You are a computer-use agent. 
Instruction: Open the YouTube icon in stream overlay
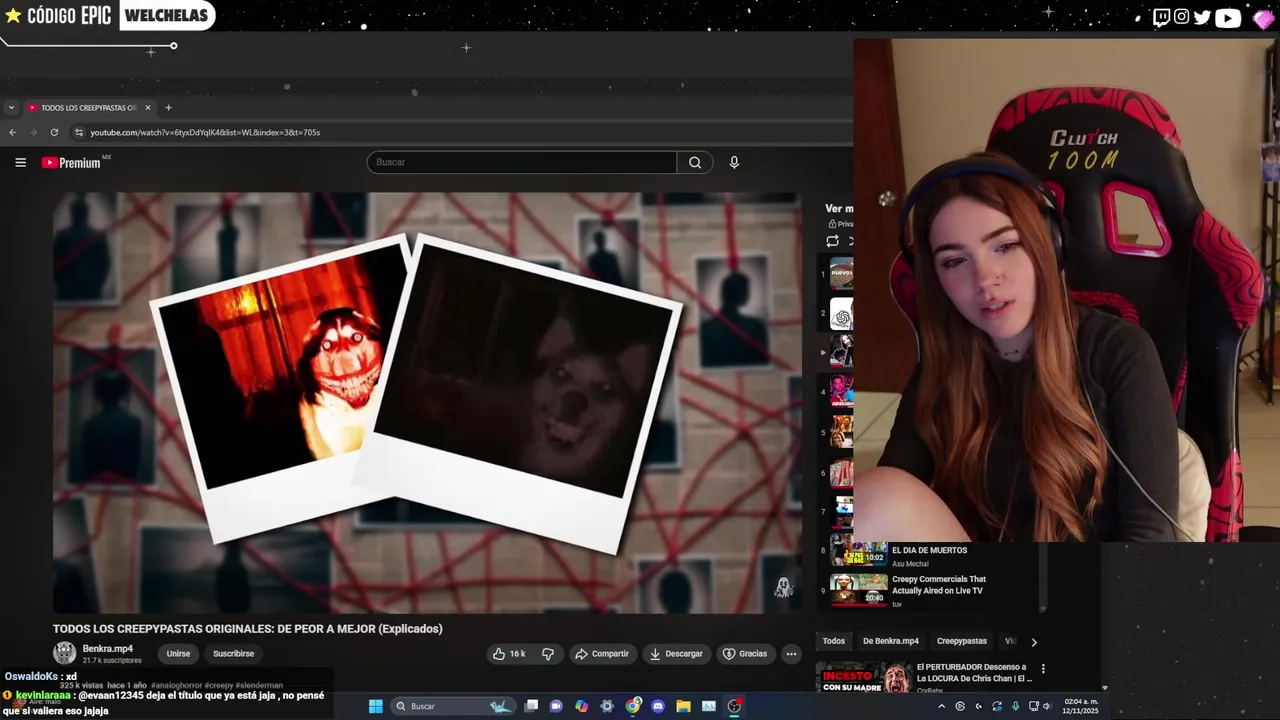pos(1228,17)
